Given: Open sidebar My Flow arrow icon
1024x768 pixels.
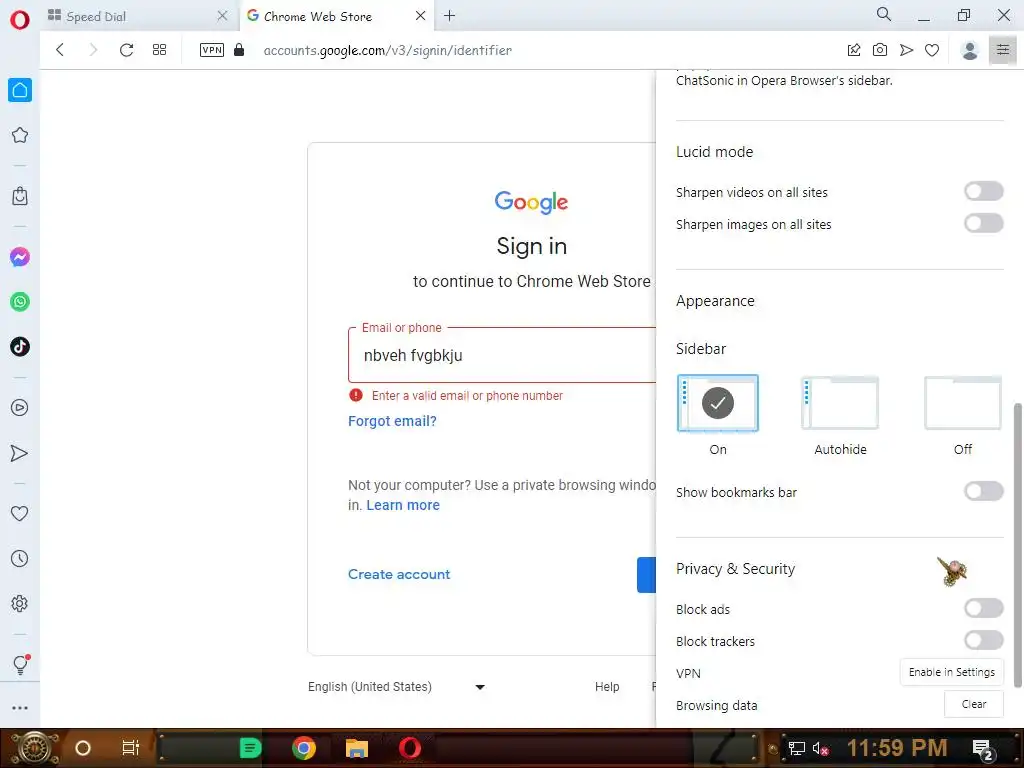Looking at the screenshot, I should 20,453.
